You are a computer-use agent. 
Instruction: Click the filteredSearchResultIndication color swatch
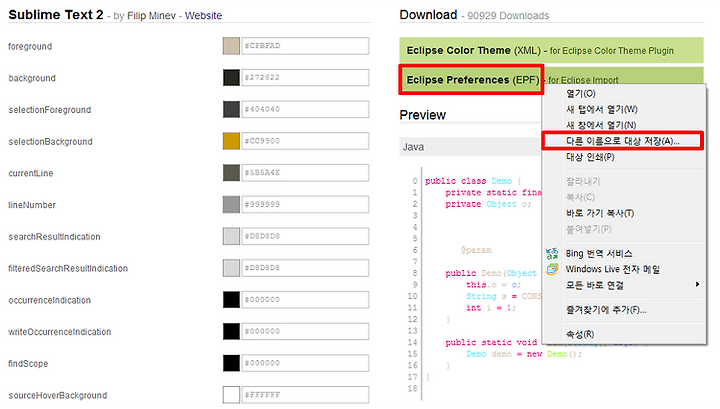(x=231, y=268)
